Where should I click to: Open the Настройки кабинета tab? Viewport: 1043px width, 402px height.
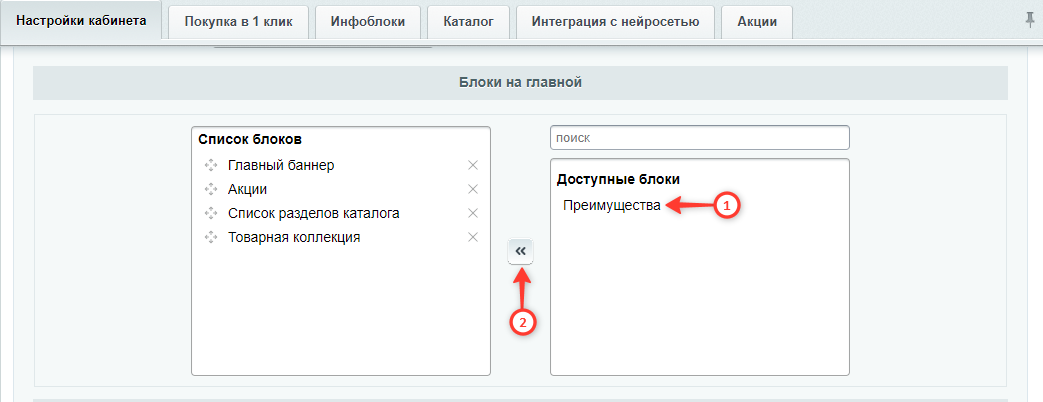(81, 21)
